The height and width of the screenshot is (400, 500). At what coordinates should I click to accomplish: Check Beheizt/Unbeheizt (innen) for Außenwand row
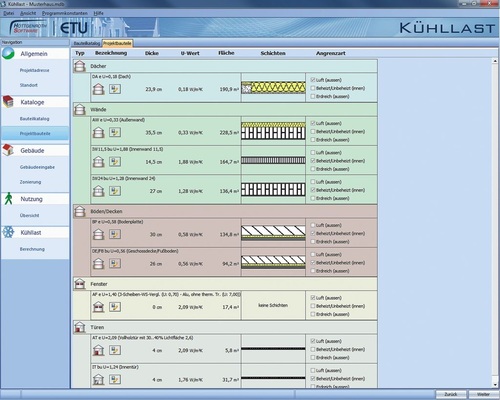coord(313,132)
